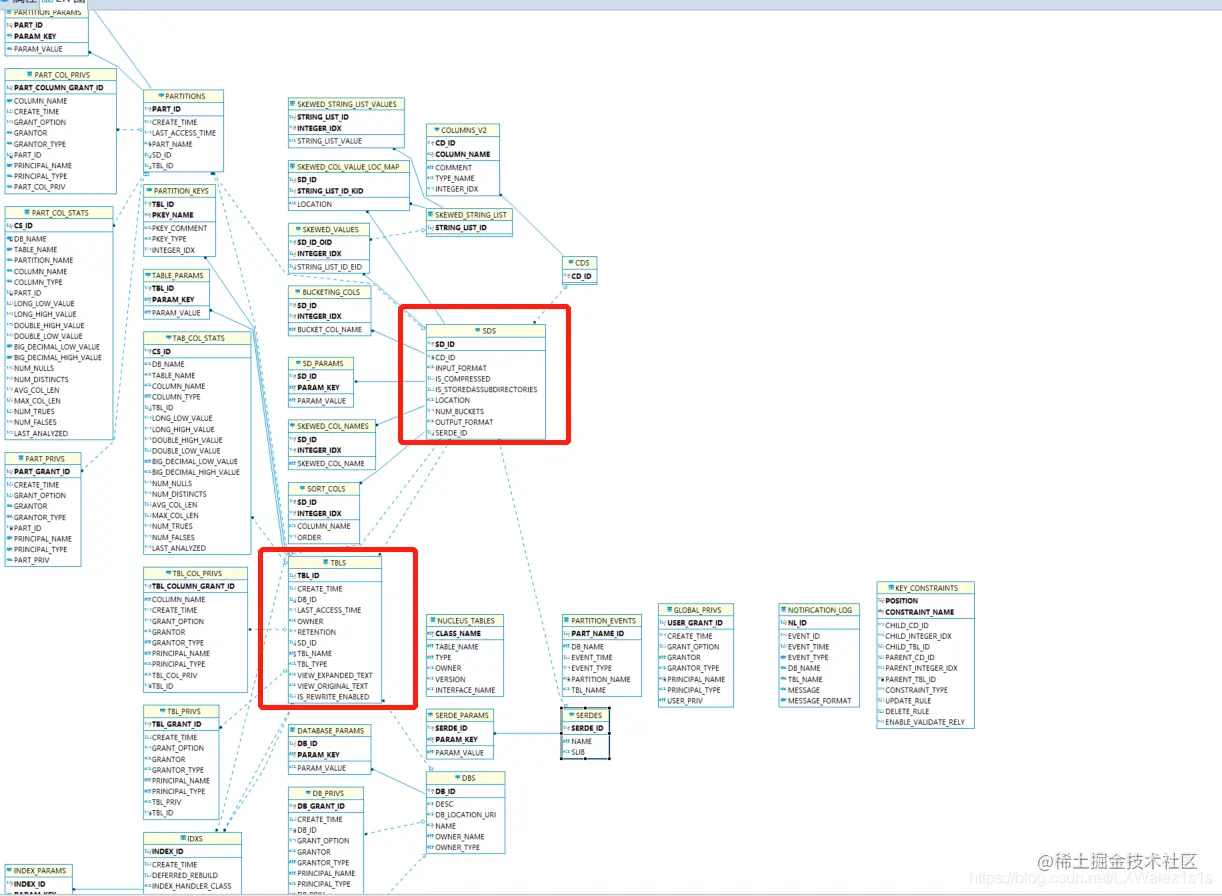Click LAST_ACCESS_TIME in PARTITIONS table
The width and height of the screenshot is (1222, 896).
tap(184, 133)
